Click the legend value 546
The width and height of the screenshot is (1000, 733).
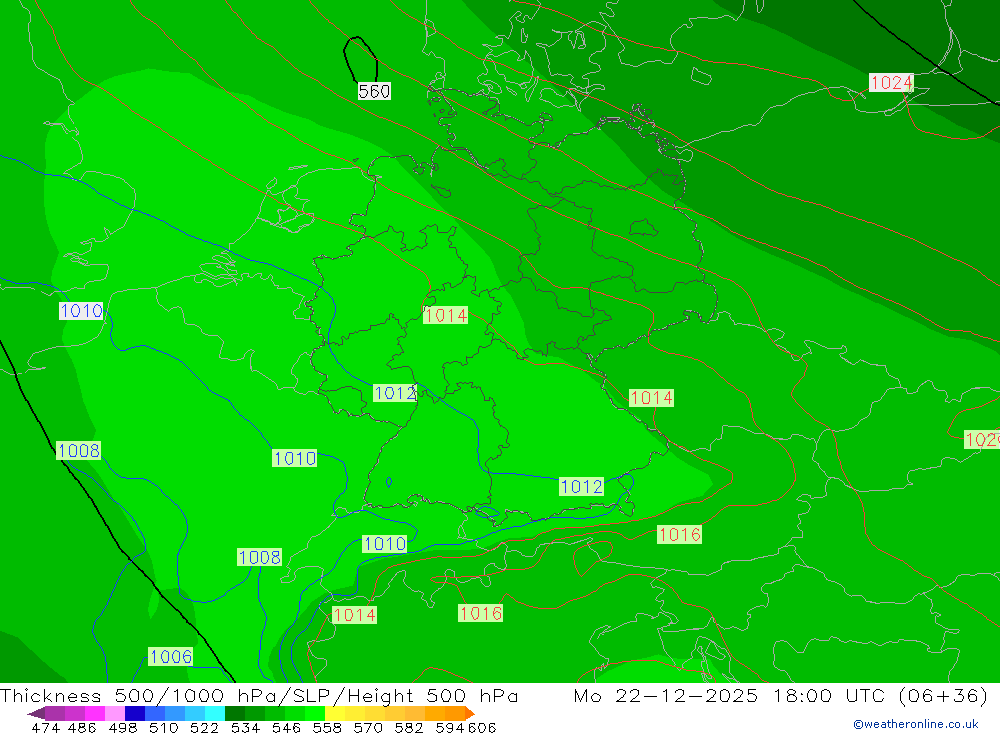click(x=286, y=727)
